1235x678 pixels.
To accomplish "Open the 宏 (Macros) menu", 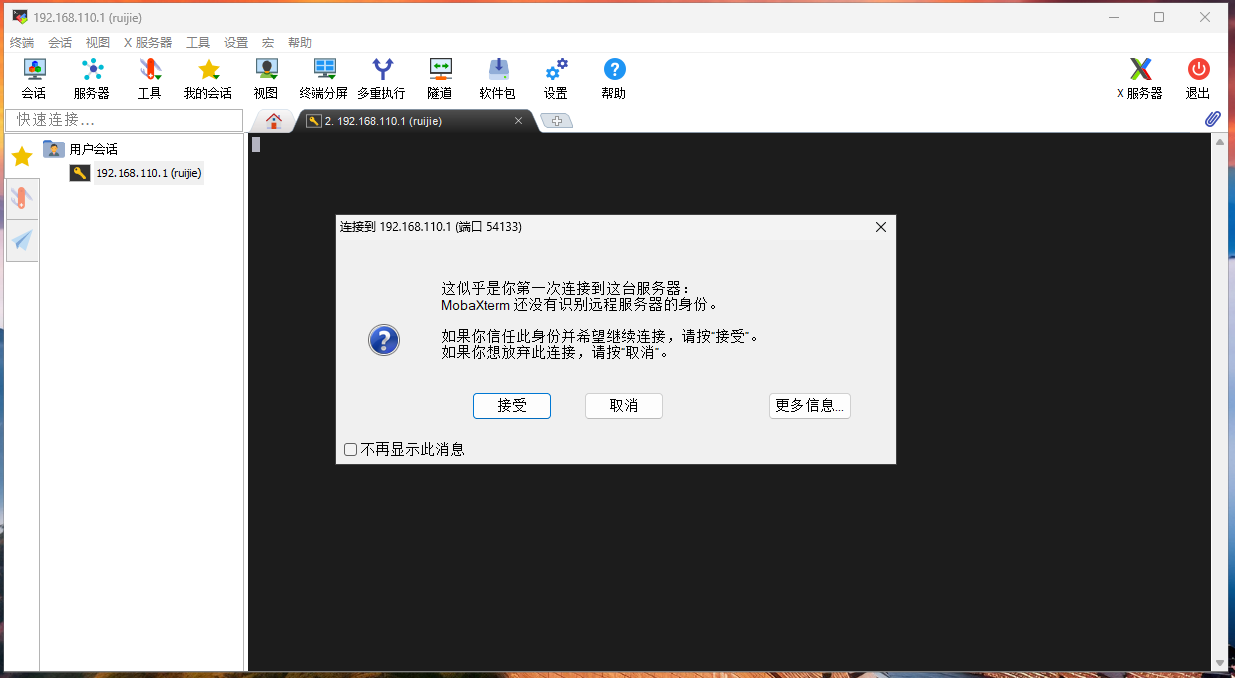I will [266, 42].
